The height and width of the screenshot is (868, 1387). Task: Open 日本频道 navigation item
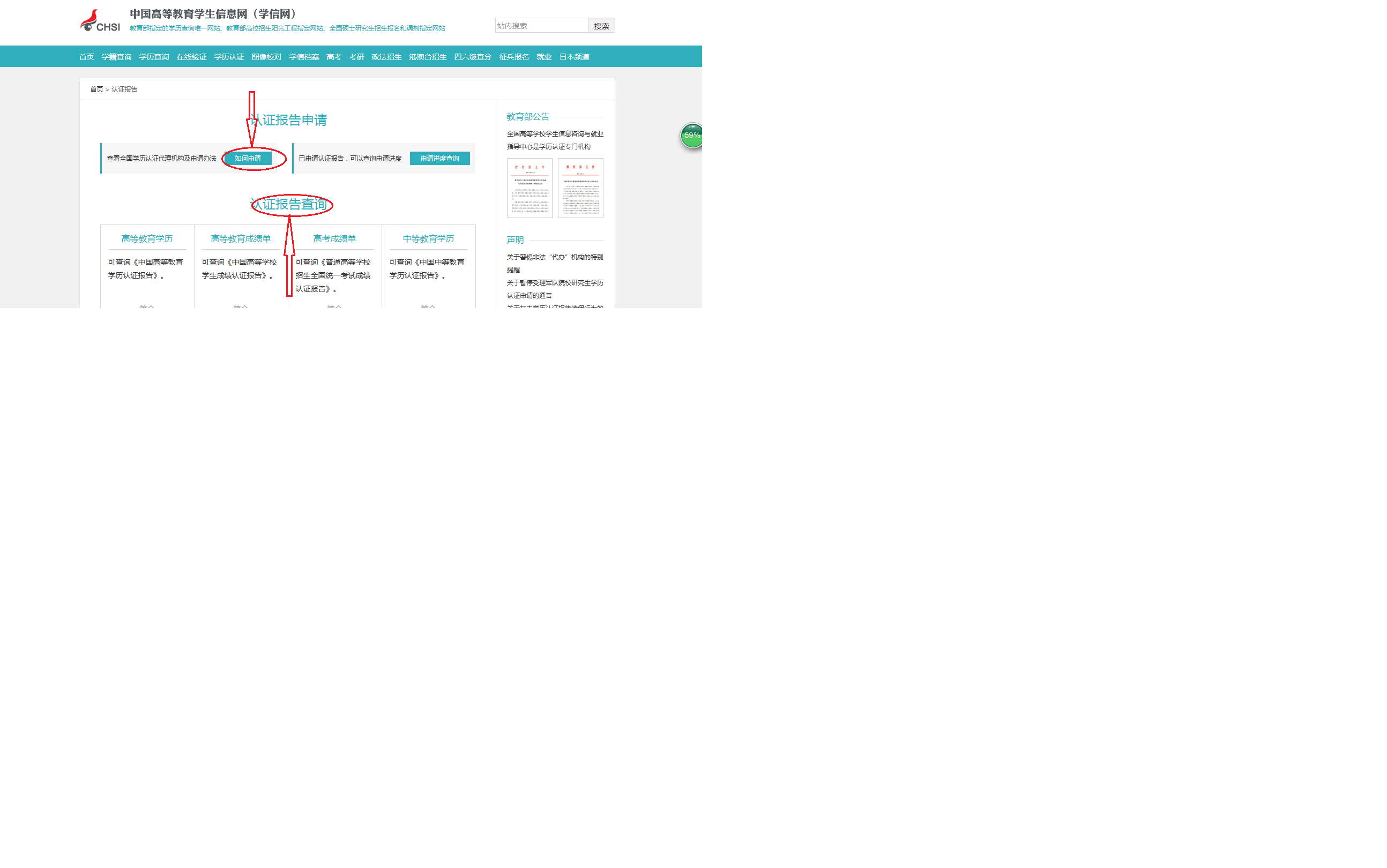pos(573,57)
